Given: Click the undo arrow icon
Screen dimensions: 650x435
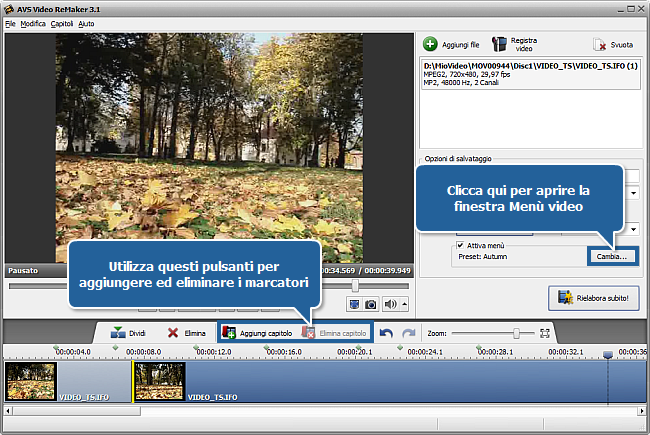Looking at the screenshot, I should pyautogui.click(x=386, y=332).
